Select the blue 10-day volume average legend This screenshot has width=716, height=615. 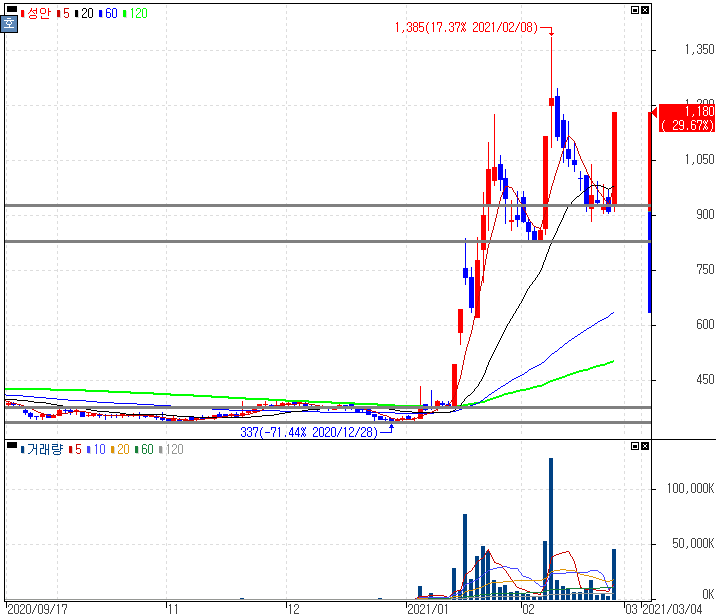tap(96, 449)
